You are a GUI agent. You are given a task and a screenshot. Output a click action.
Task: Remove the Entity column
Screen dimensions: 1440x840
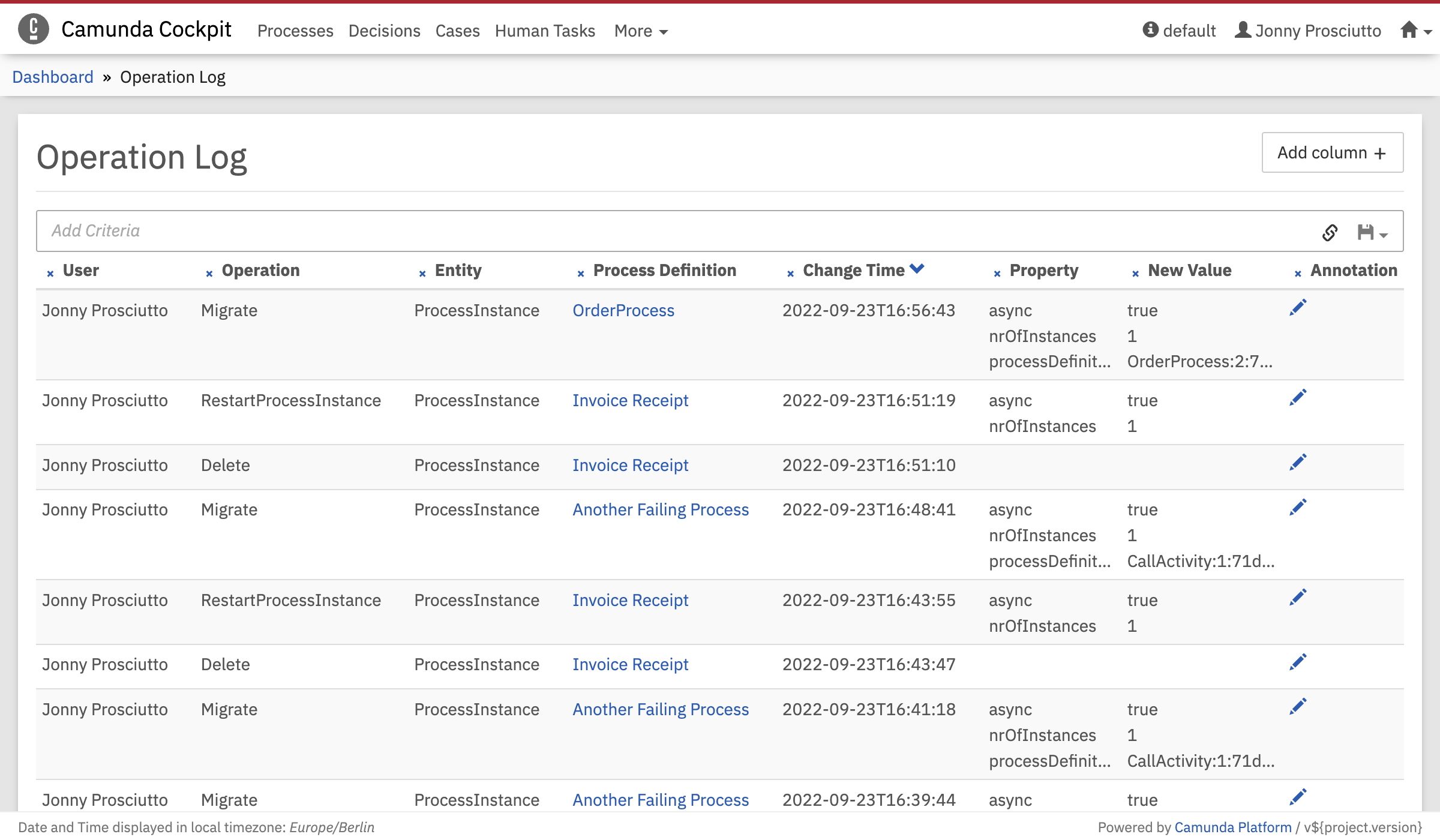[x=422, y=274]
